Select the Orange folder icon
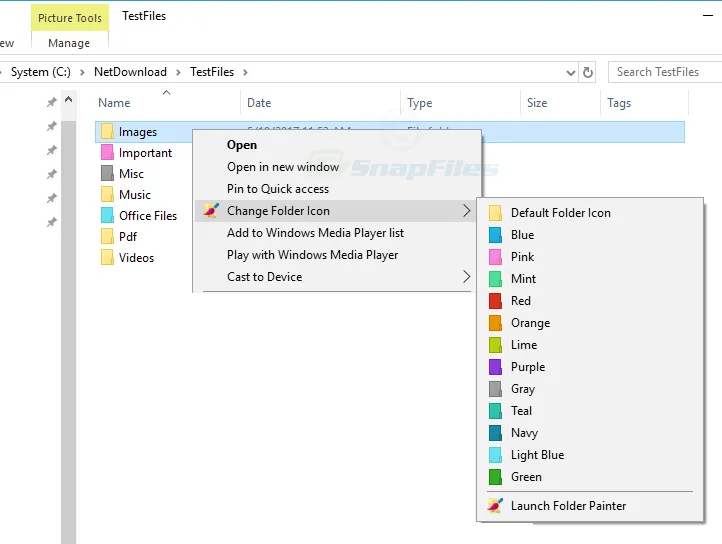The image size is (722, 544). pyautogui.click(x=495, y=323)
